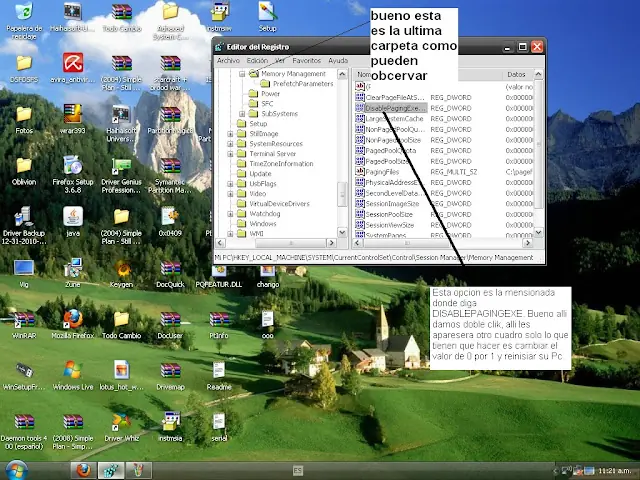
Task: Open the Edición menu
Action: point(257,60)
